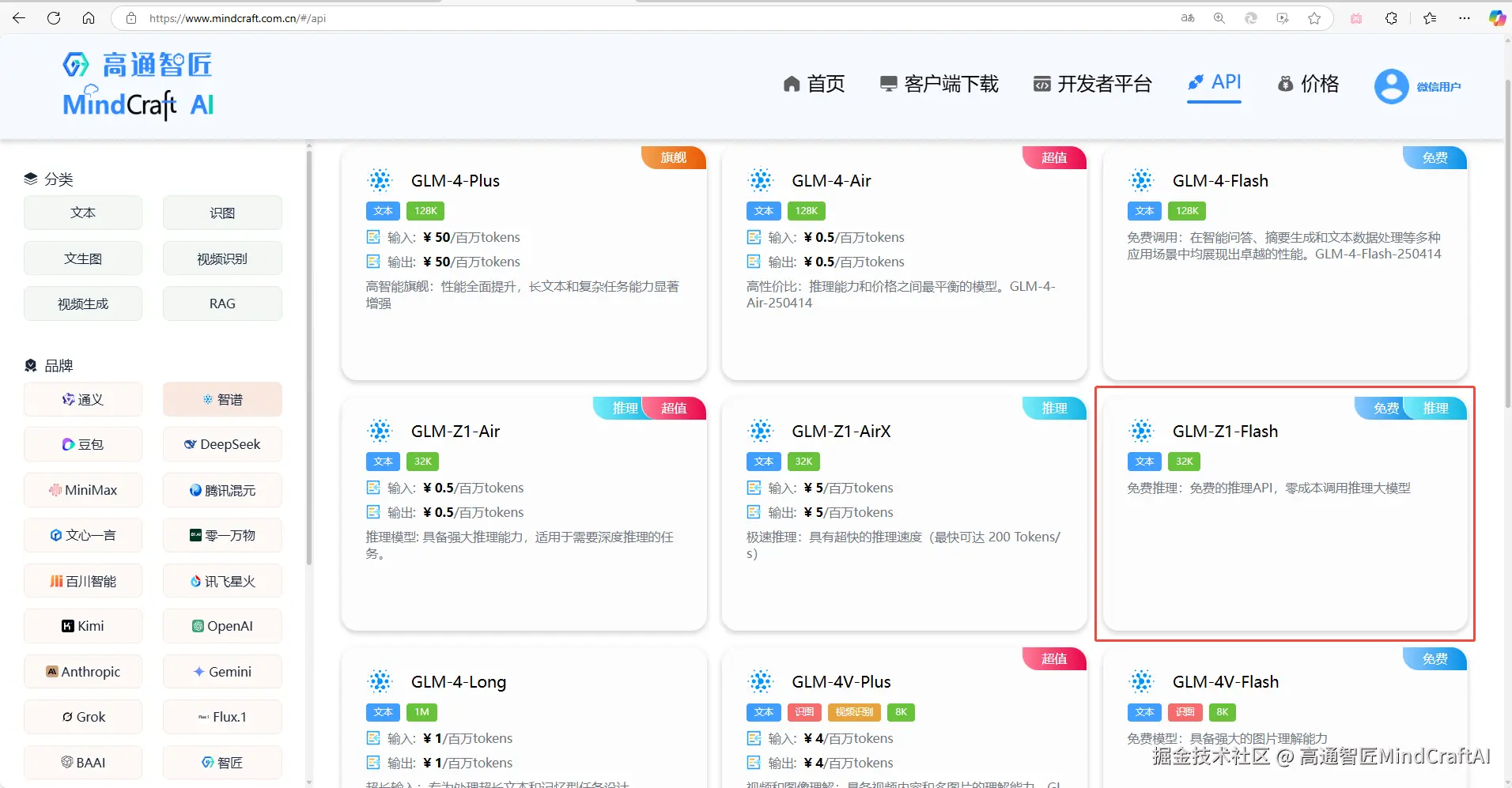Reload the page with refresh icon
This screenshot has width=1512, height=788.
click(x=54, y=18)
